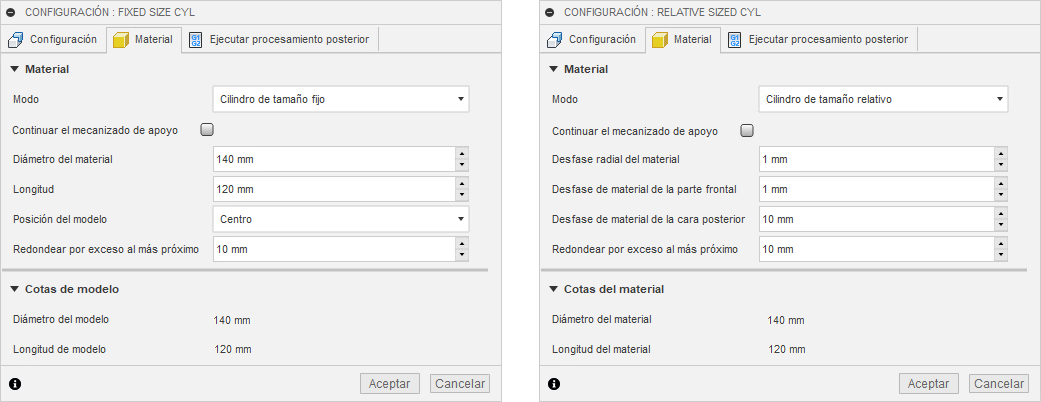Toggle 'Continuar el mecanizado de apoyo' in the fixed-size dialog
1041x402 pixels.
[207, 129]
